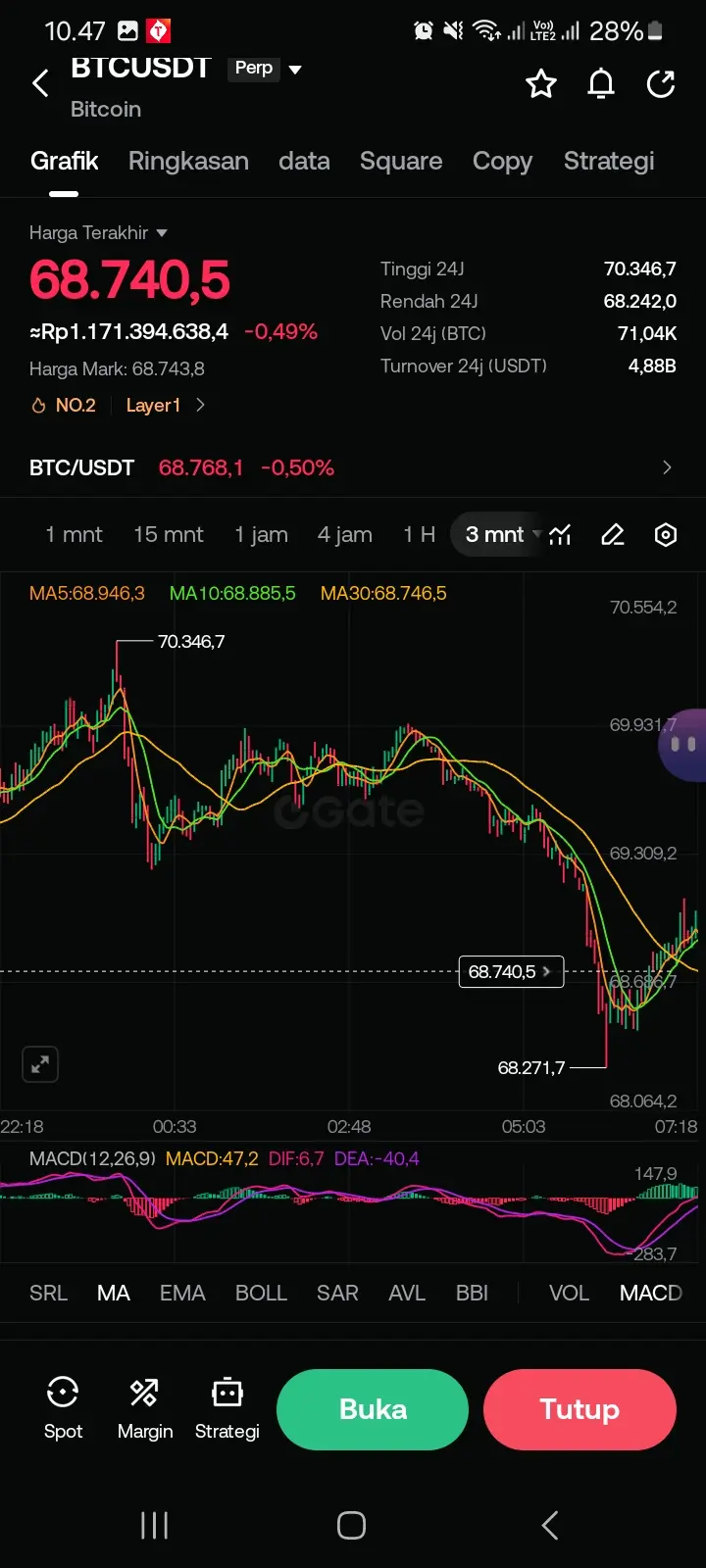
Task: Open chart settings hexagon icon
Action: pos(666,535)
